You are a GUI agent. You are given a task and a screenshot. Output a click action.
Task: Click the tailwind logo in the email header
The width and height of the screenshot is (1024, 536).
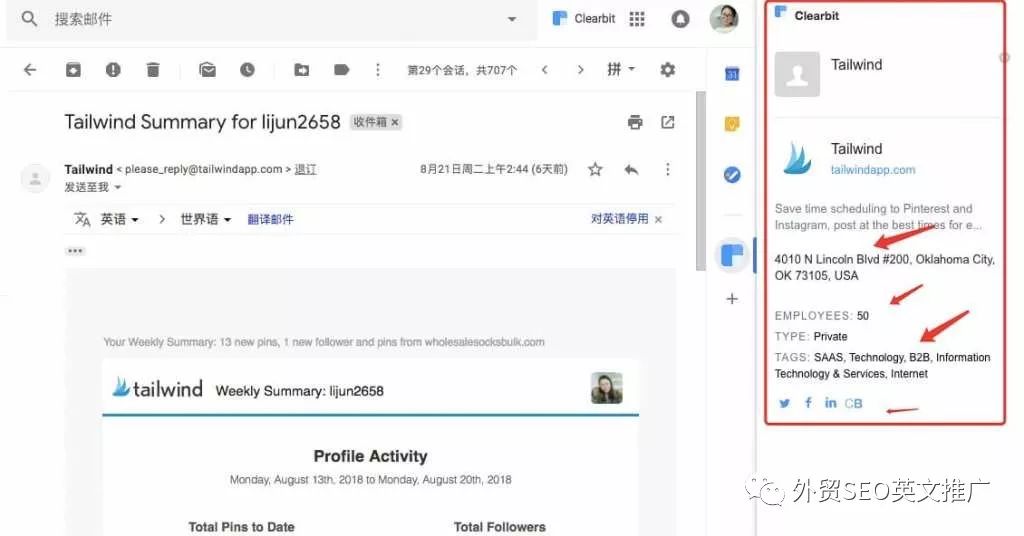157,388
